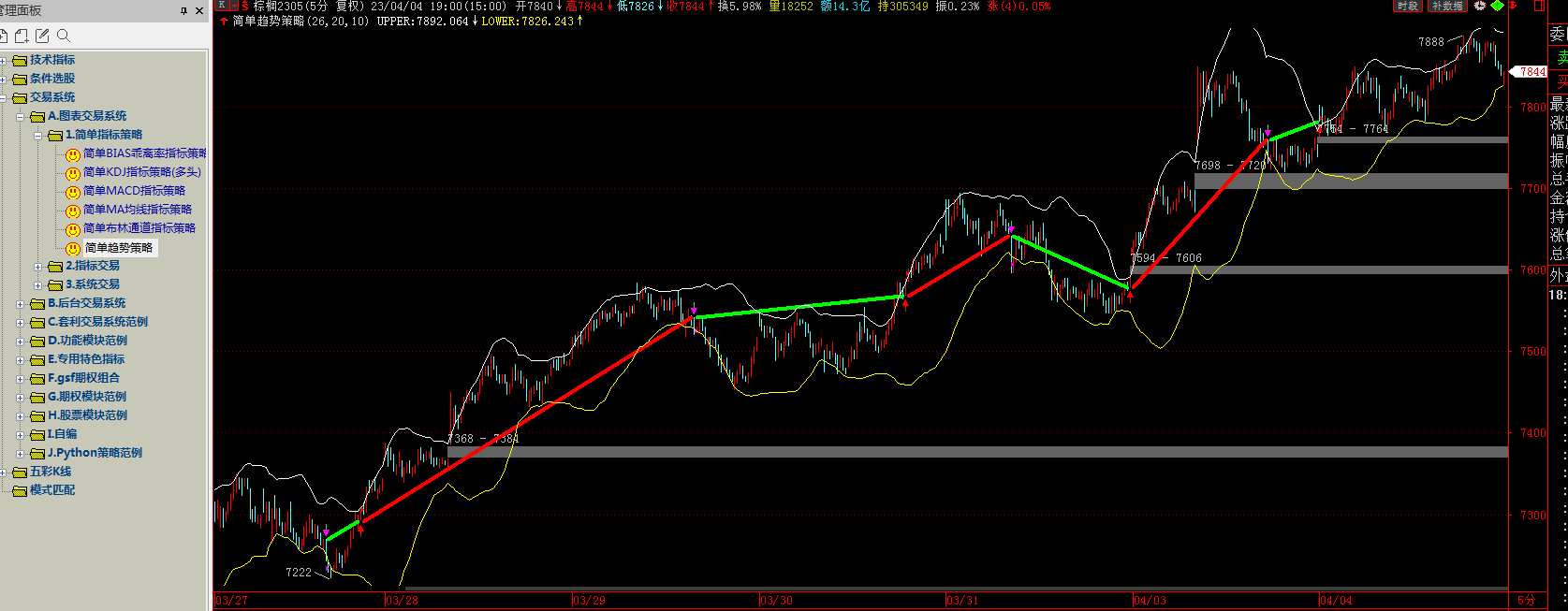Click the 7844 current price marker

pos(1530,71)
